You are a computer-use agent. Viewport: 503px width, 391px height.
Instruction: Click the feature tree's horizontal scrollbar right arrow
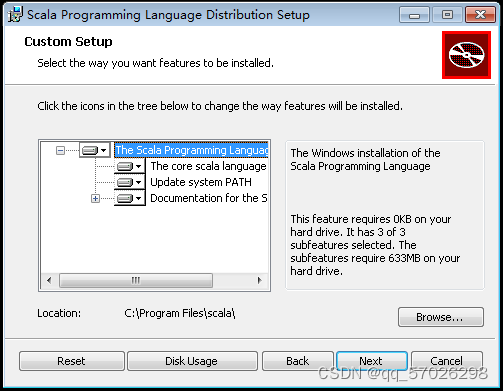pyautogui.click(x=260, y=280)
